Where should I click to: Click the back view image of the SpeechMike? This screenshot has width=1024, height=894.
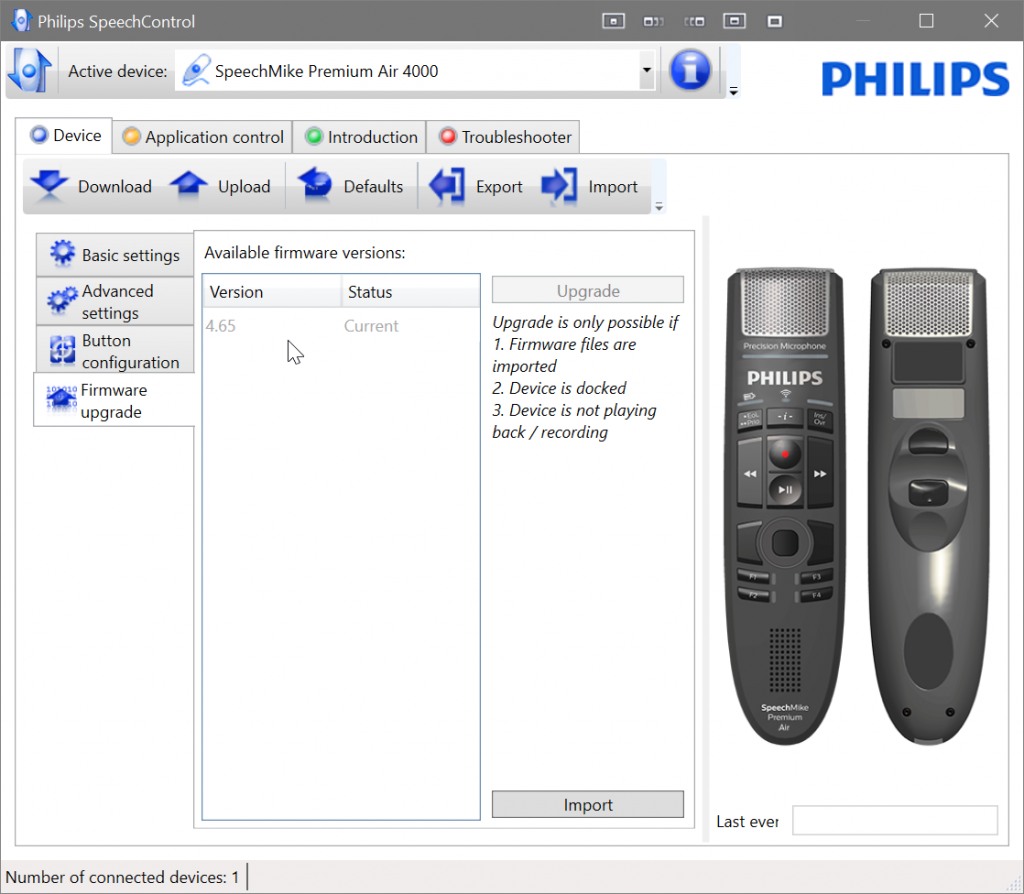pos(928,505)
